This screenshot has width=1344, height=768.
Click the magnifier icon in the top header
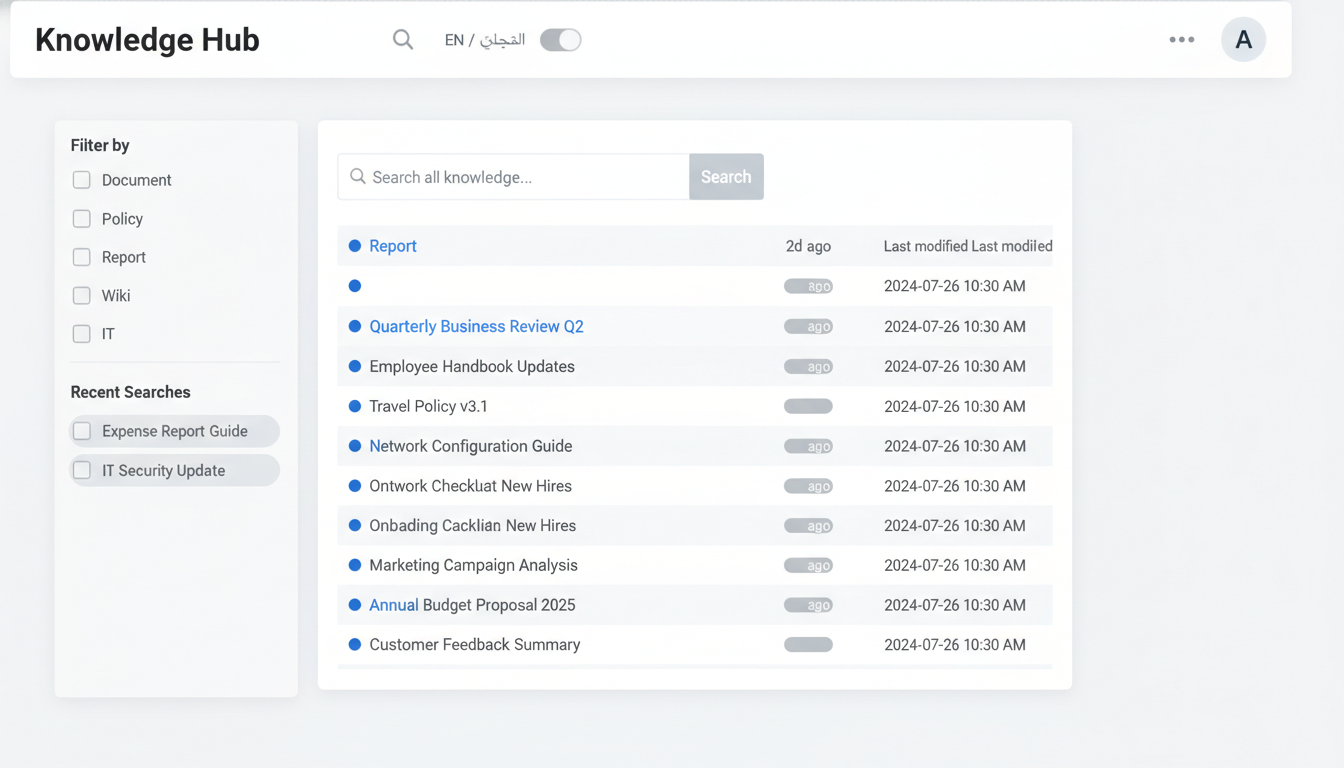click(403, 40)
